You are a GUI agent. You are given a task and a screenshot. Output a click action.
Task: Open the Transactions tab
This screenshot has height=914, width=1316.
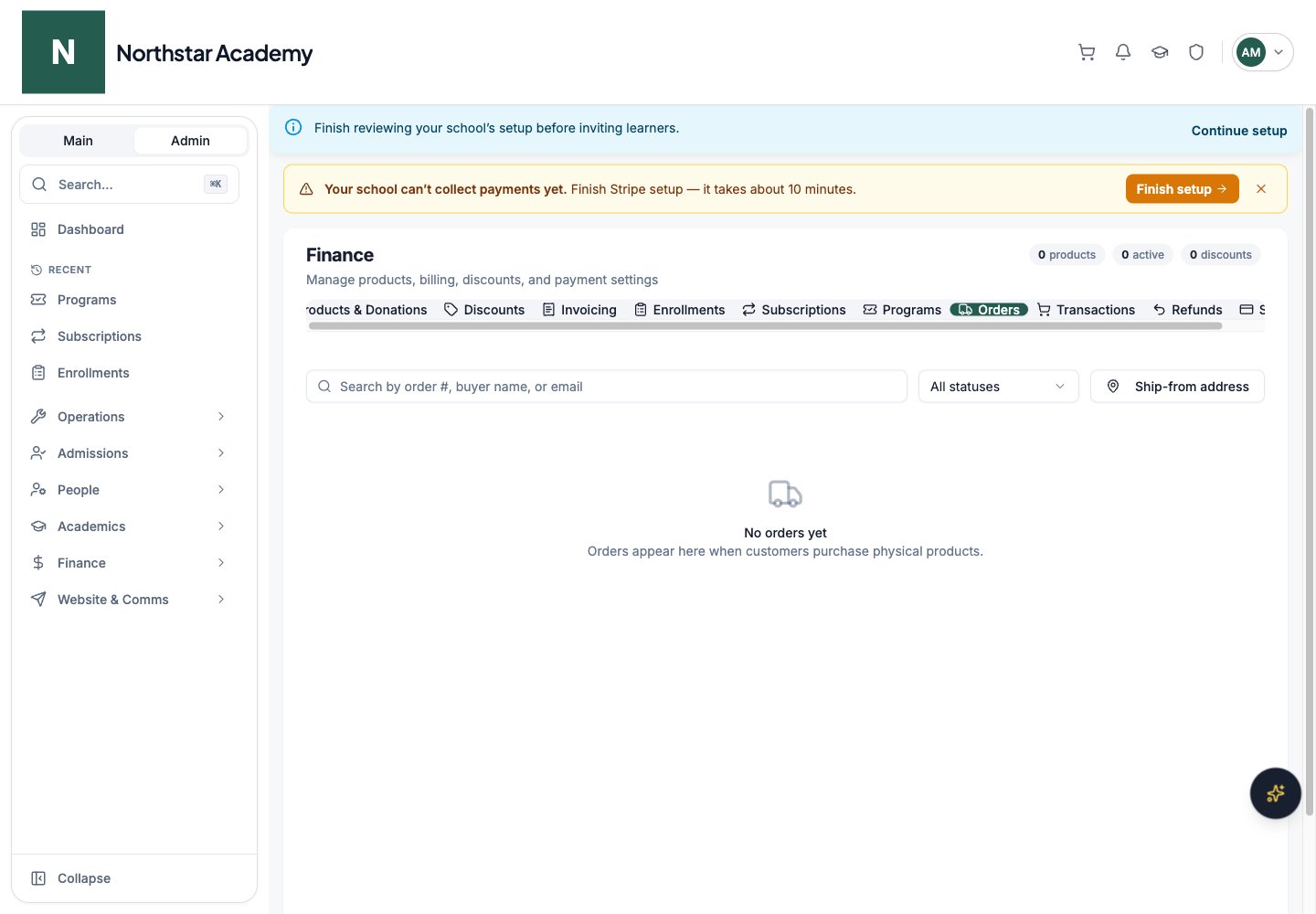point(1087,310)
